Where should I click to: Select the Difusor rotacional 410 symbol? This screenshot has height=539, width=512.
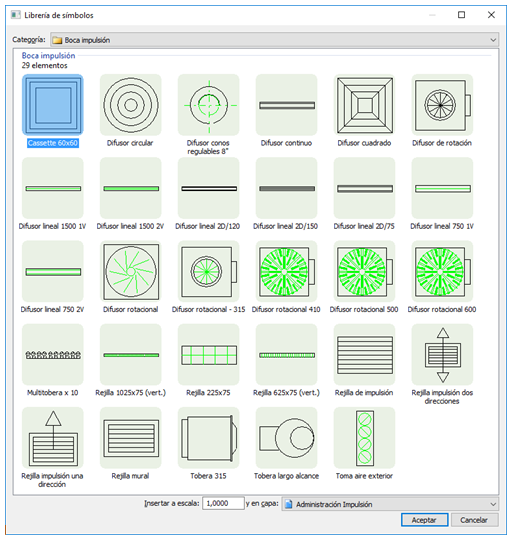click(x=286, y=271)
